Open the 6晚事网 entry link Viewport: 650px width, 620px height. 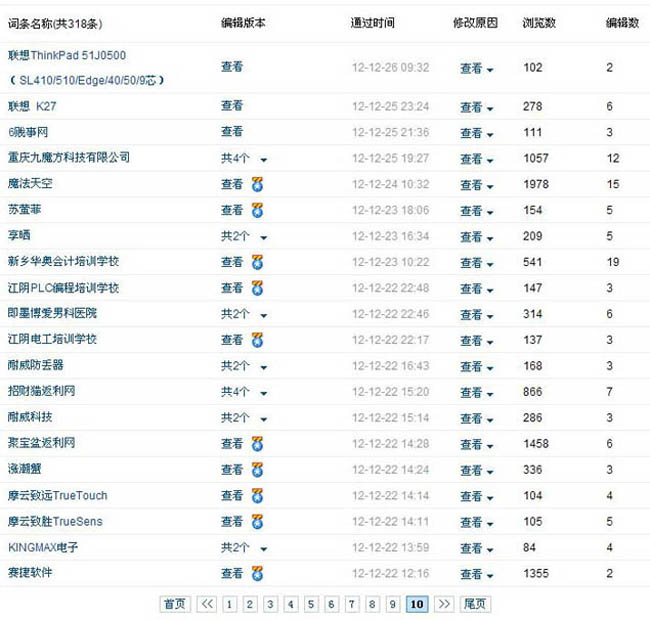click(27, 132)
